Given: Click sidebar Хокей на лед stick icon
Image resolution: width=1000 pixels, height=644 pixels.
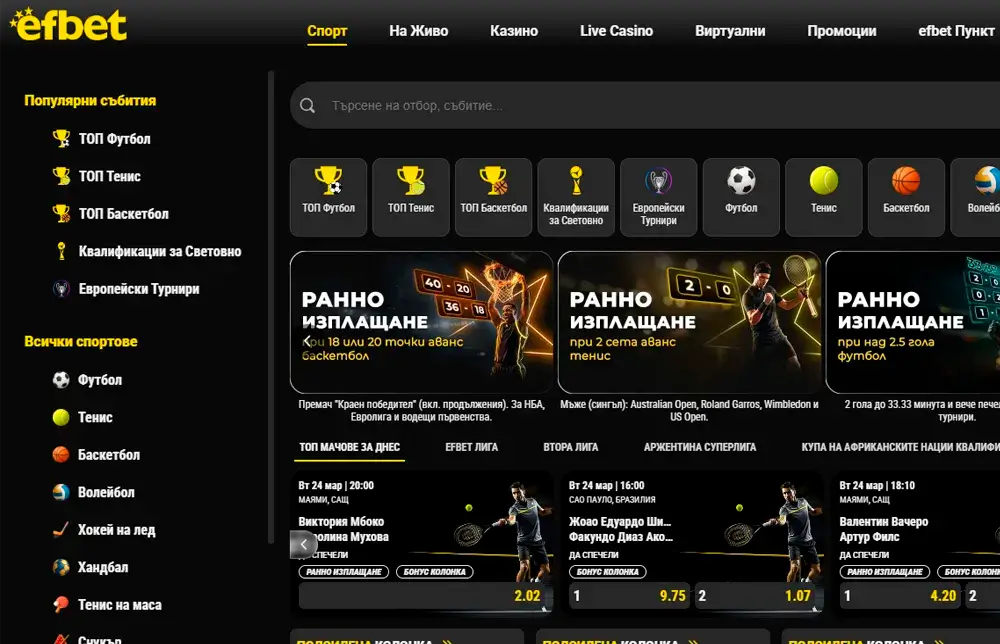Looking at the screenshot, I should [61, 530].
